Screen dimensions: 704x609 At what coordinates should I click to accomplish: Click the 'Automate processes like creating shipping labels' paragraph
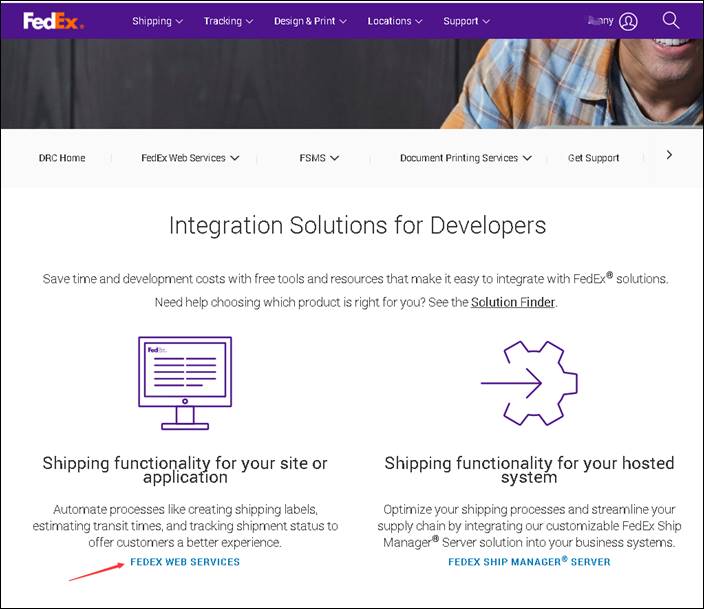click(x=185, y=526)
